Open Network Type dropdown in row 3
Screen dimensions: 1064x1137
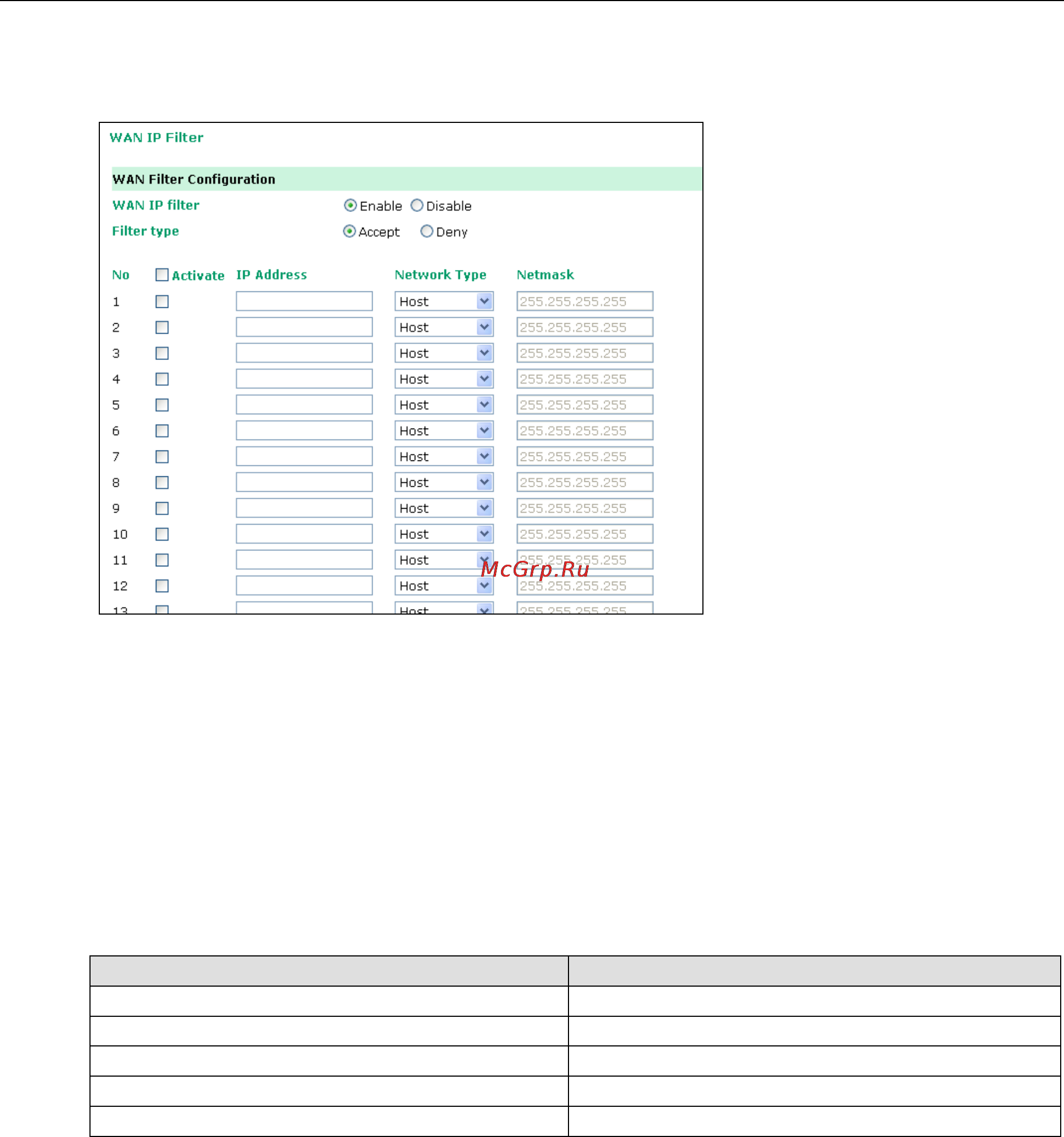tap(444, 353)
